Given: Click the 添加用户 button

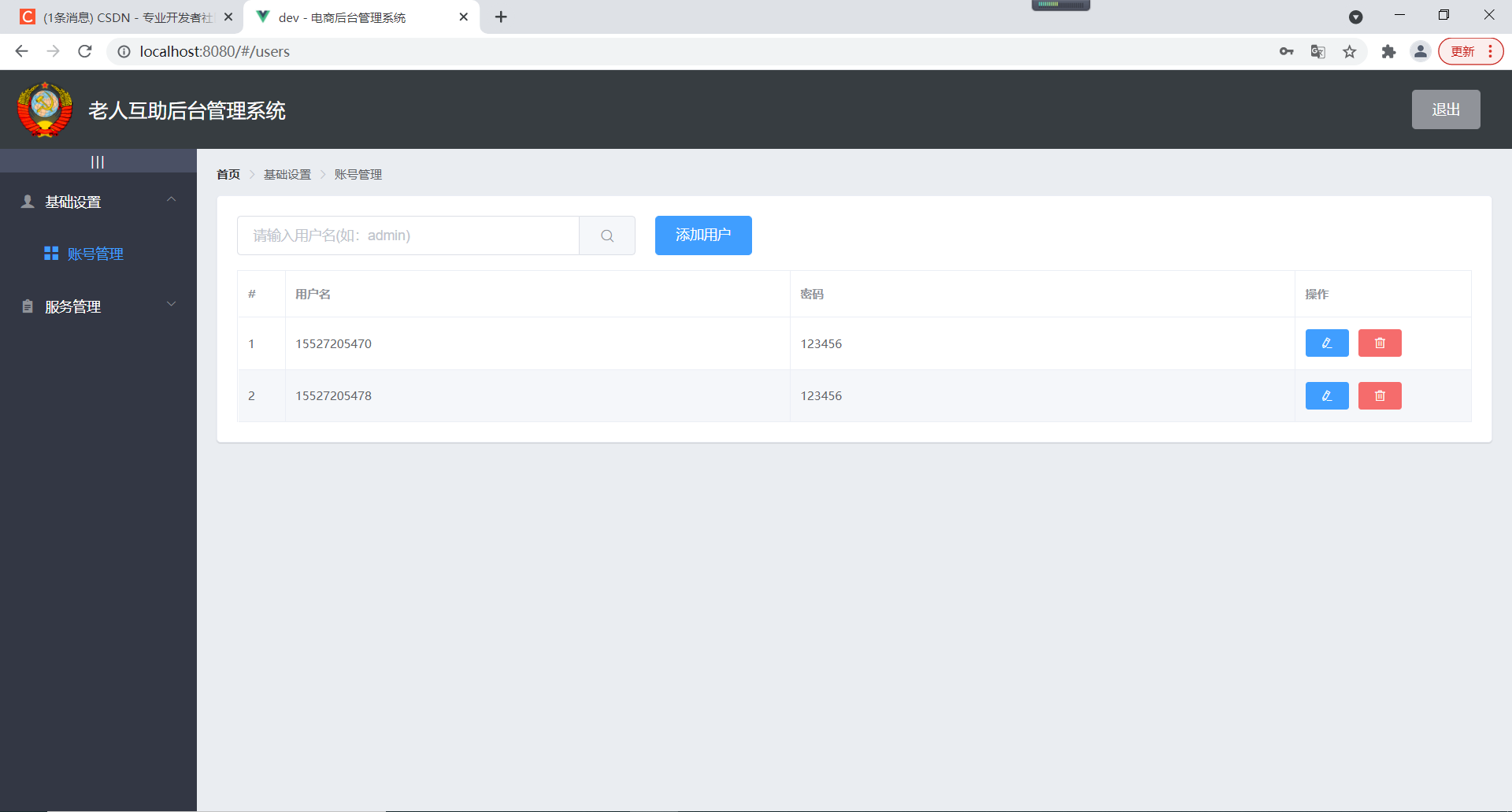Looking at the screenshot, I should 703,235.
